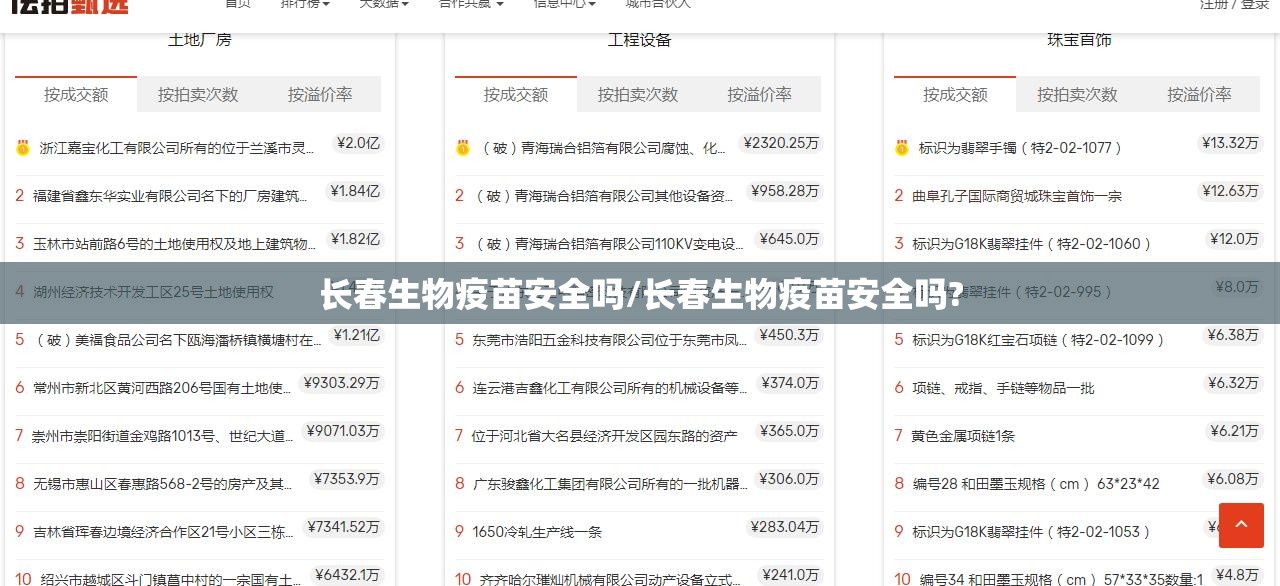The image size is (1280, 586).
Task: Click the ¥283.04万 price tag
Action: coord(785,527)
